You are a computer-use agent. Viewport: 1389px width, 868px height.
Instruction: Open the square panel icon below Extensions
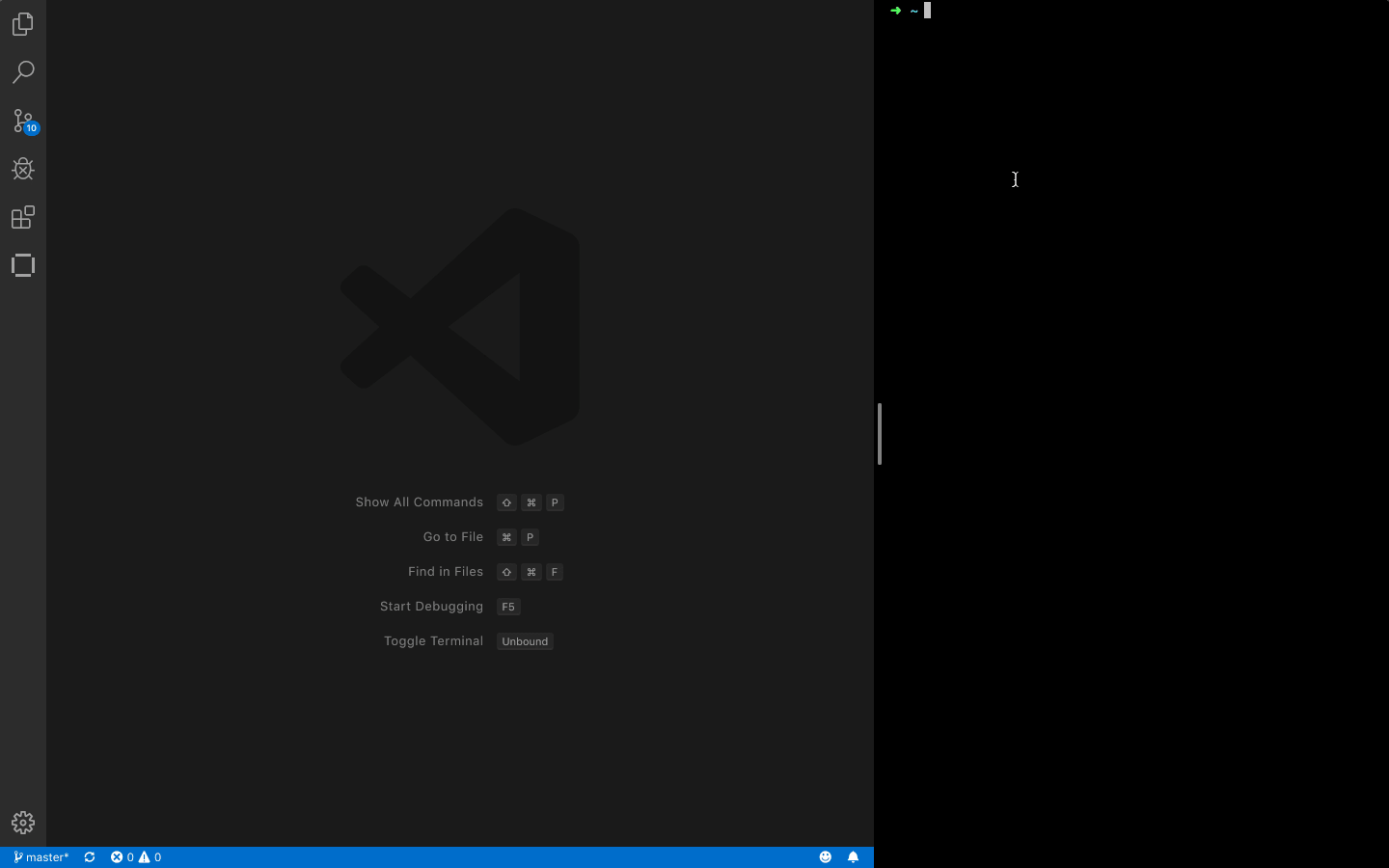23,265
